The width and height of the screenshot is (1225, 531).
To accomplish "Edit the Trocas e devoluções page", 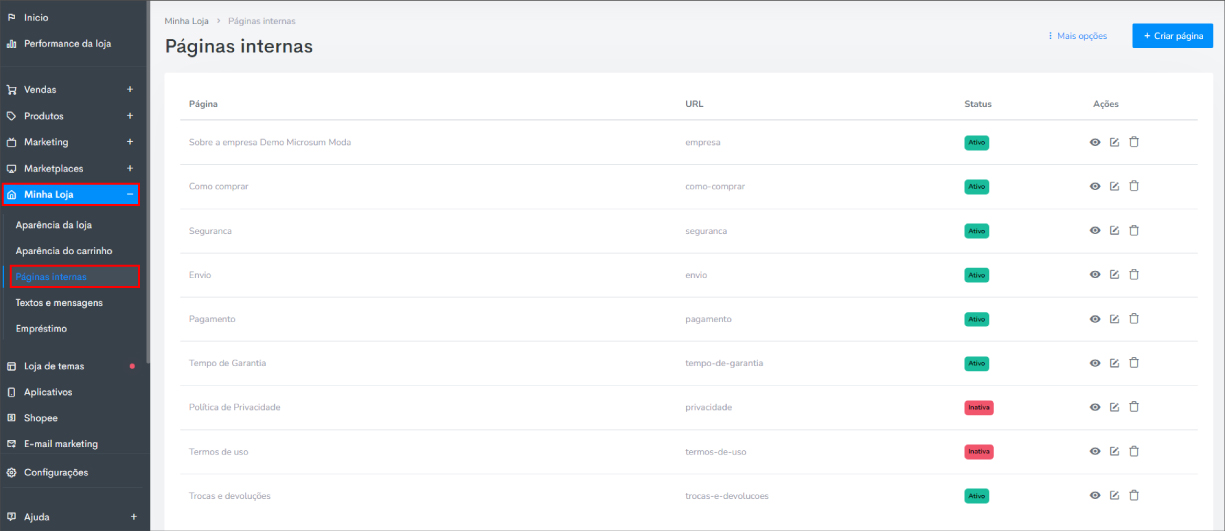I will click(1114, 495).
